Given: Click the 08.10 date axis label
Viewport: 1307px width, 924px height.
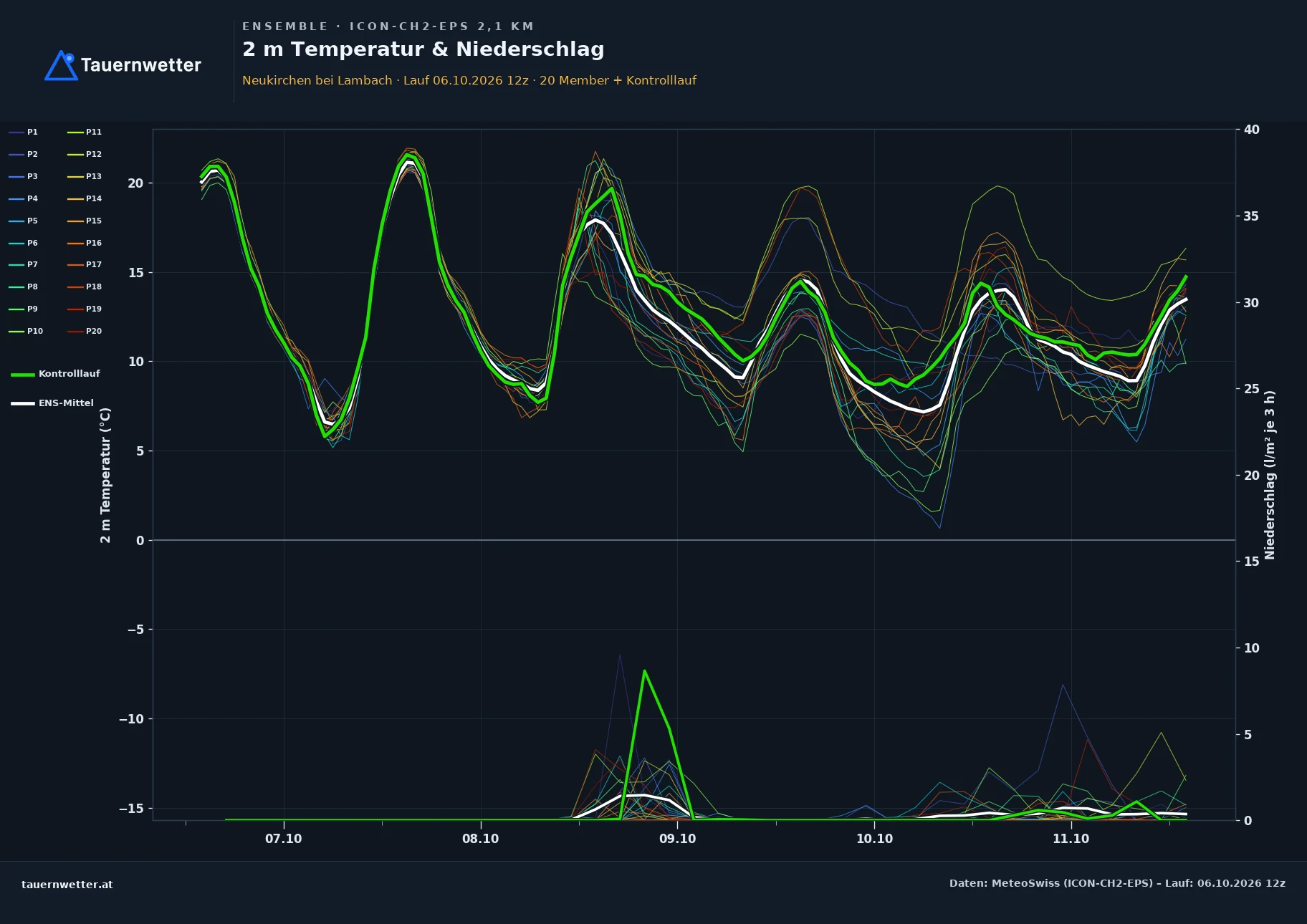Looking at the screenshot, I should pyautogui.click(x=480, y=839).
